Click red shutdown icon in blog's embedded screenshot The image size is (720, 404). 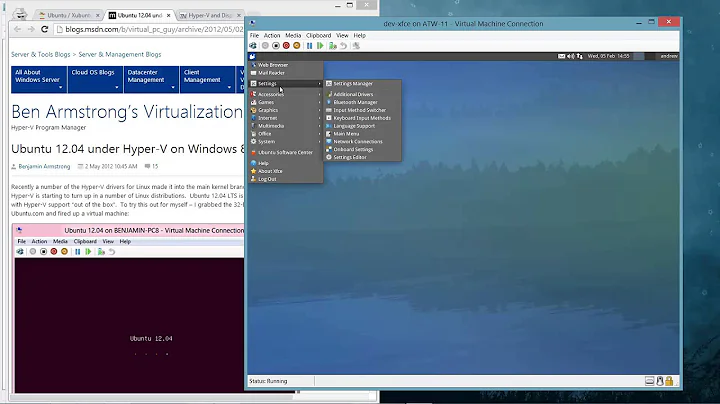coord(54,252)
